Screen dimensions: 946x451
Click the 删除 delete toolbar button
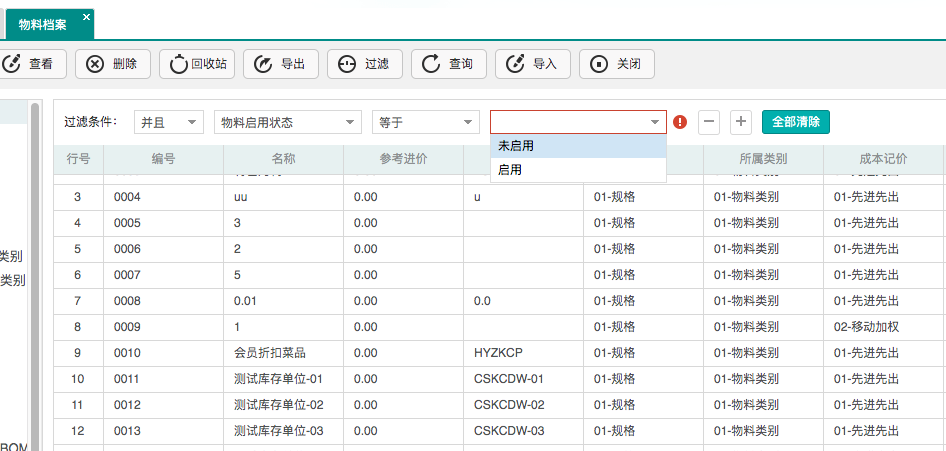click(x=112, y=64)
